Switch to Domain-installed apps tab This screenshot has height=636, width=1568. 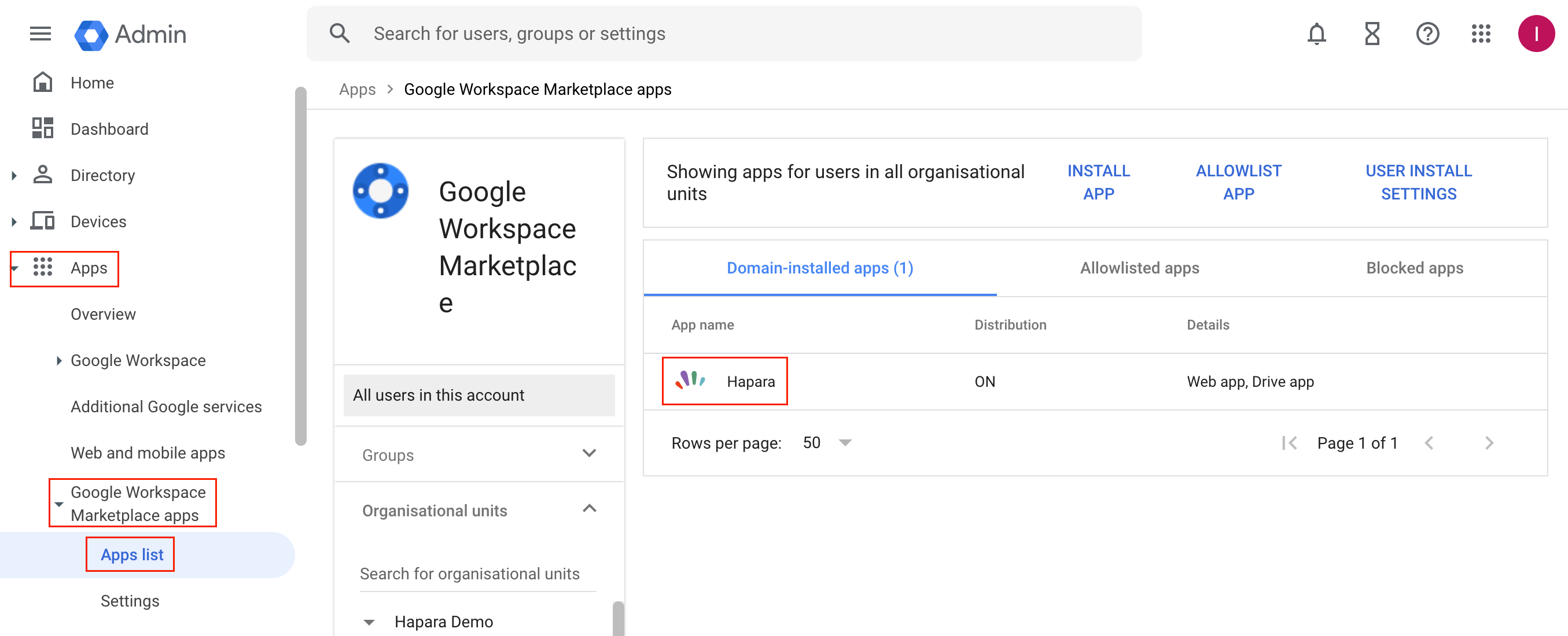819,268
